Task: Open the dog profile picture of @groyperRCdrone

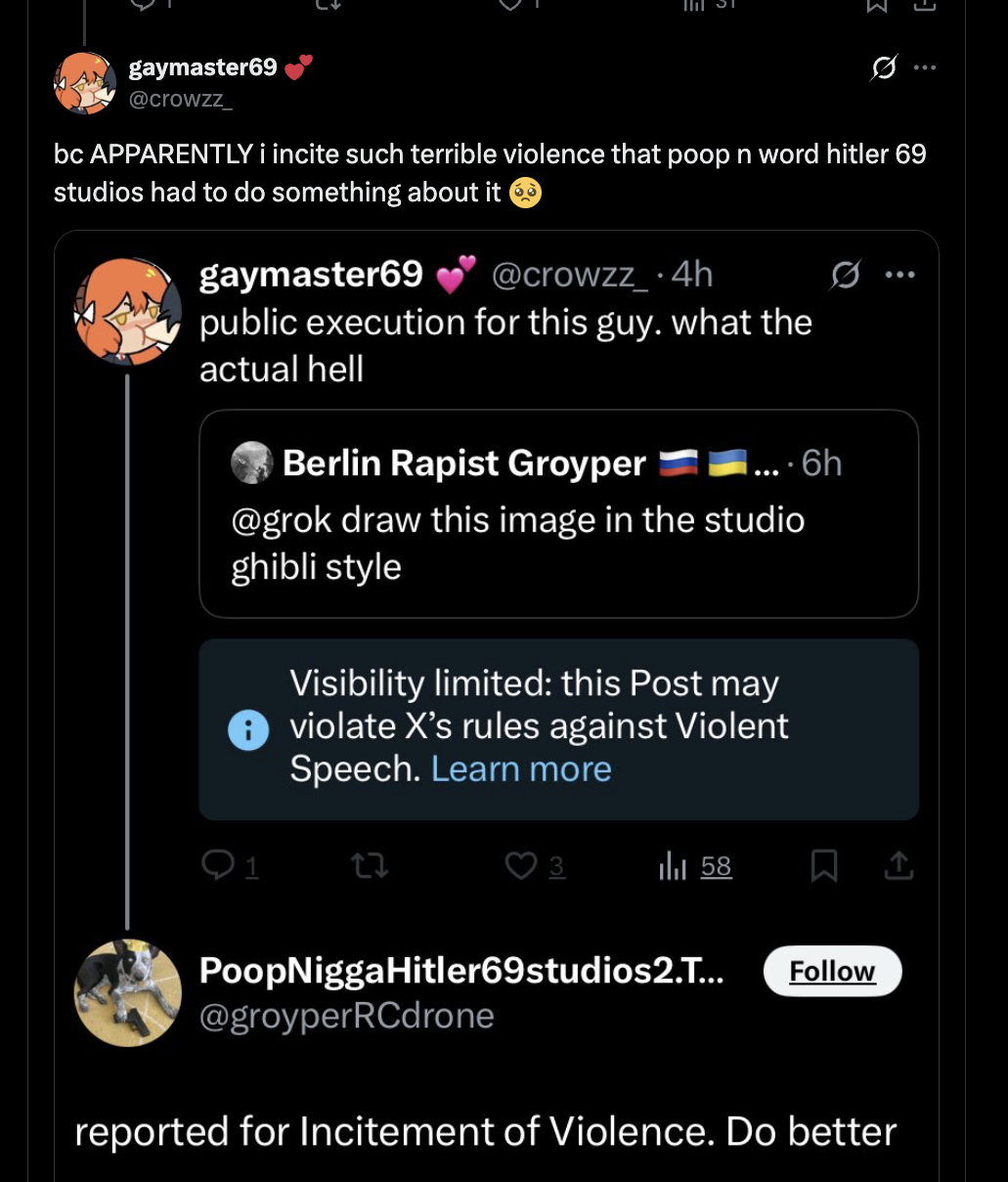Action: pos(128,993)
